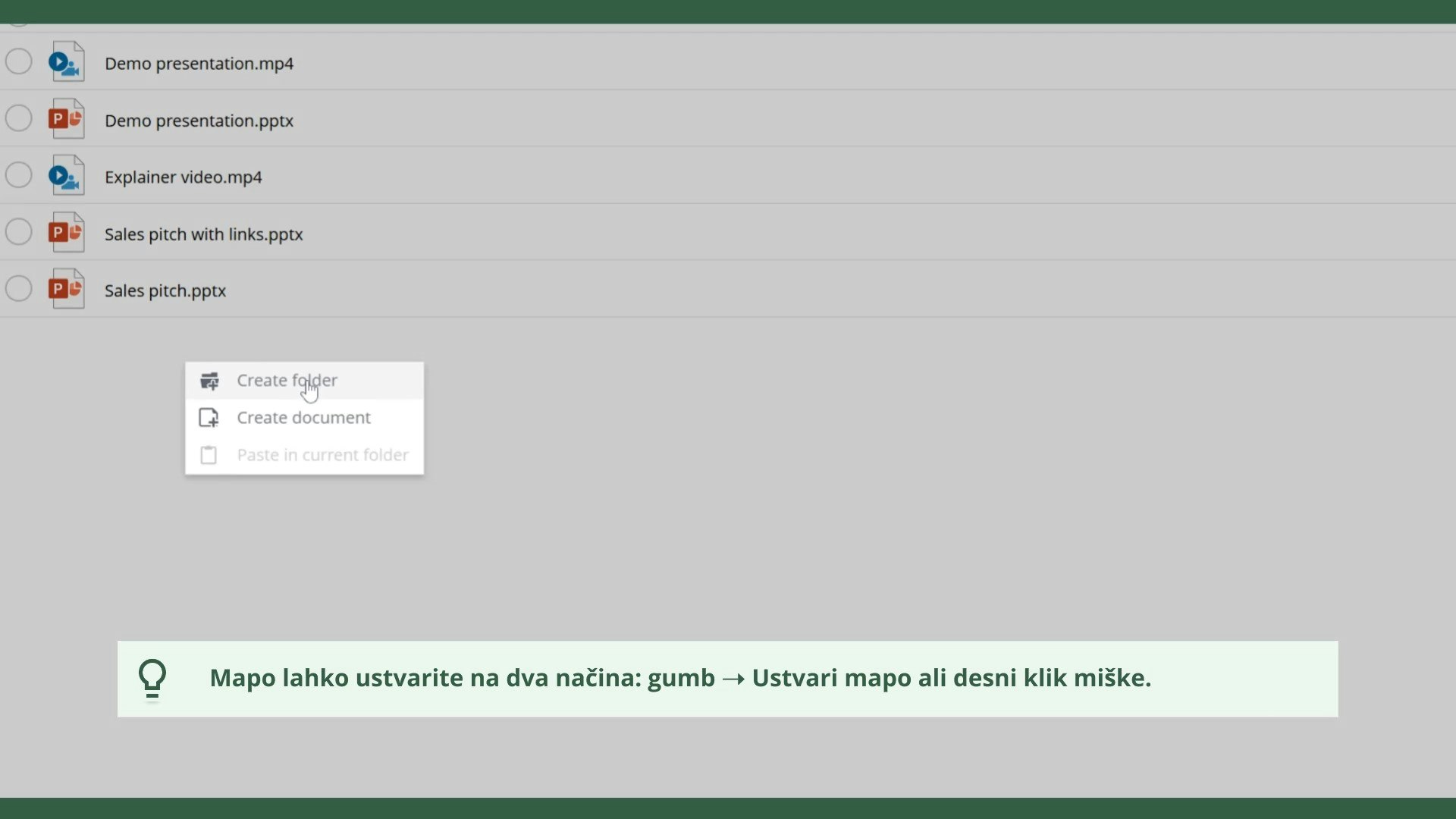Screen dimensions: 1456x819
Task: Click the PowerPoint icon for Sales pitch.pptx
Action: tap(66, 290)
